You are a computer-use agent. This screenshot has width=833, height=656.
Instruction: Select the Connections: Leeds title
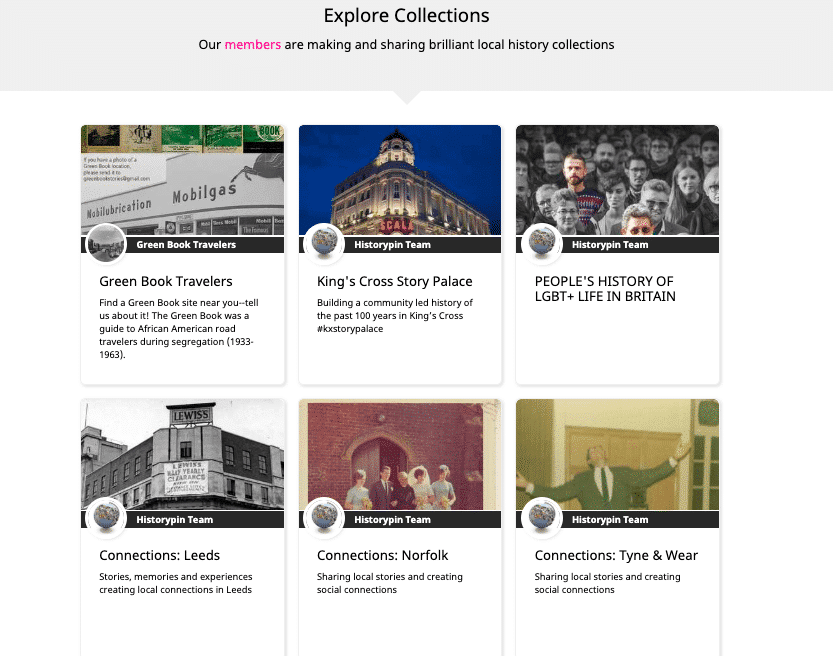(x=159, y=555)
